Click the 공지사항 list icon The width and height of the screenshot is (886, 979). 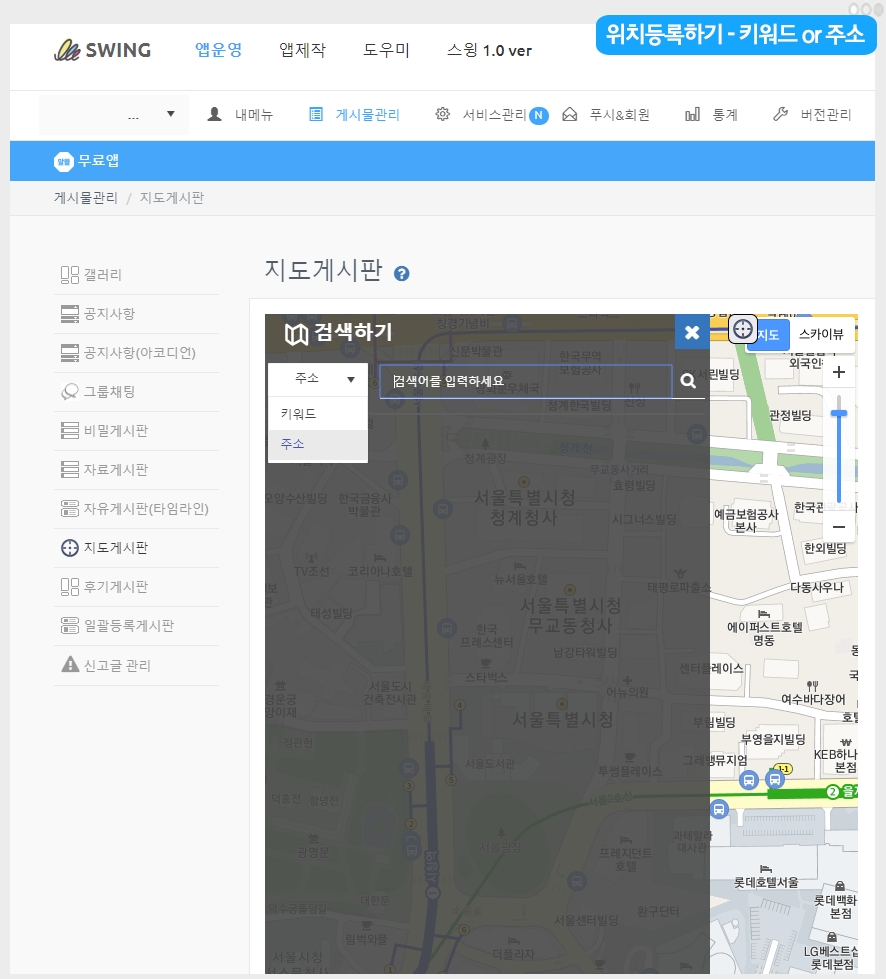(x=69, y=313)
